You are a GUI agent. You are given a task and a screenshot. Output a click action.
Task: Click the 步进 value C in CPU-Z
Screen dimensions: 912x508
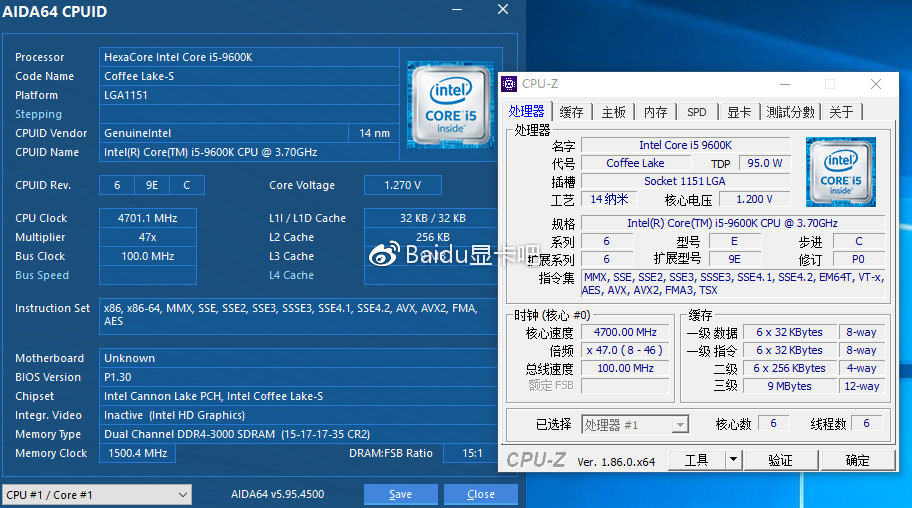859,241
